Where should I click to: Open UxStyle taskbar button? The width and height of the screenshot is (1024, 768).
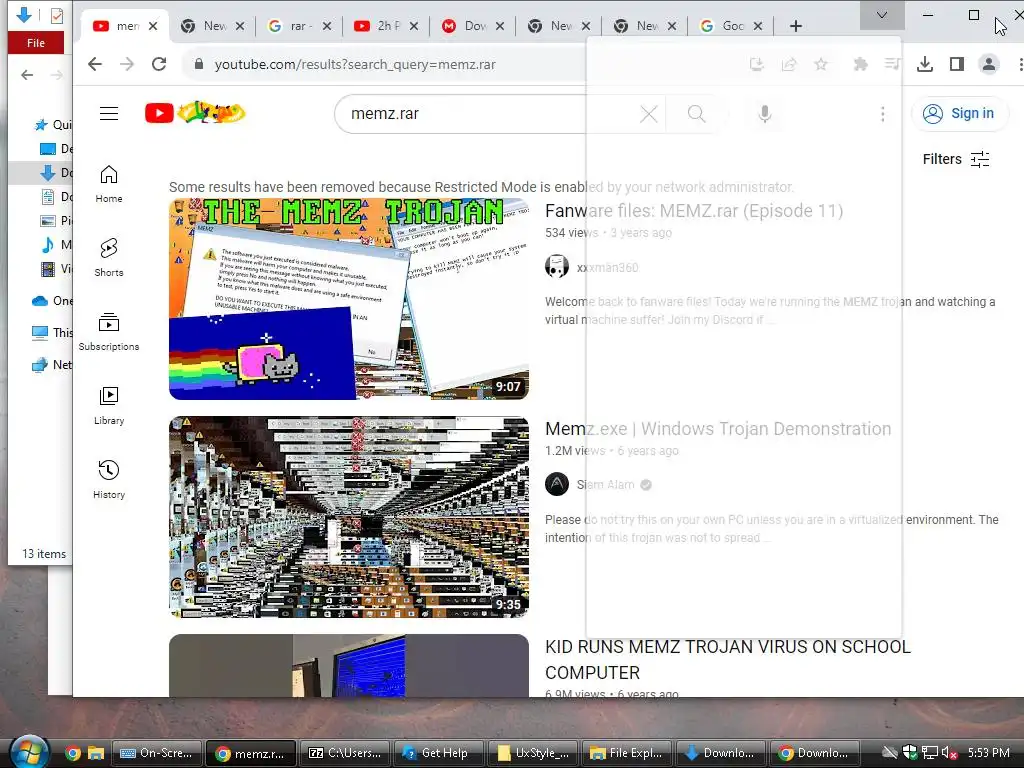[x=533, y=753]
